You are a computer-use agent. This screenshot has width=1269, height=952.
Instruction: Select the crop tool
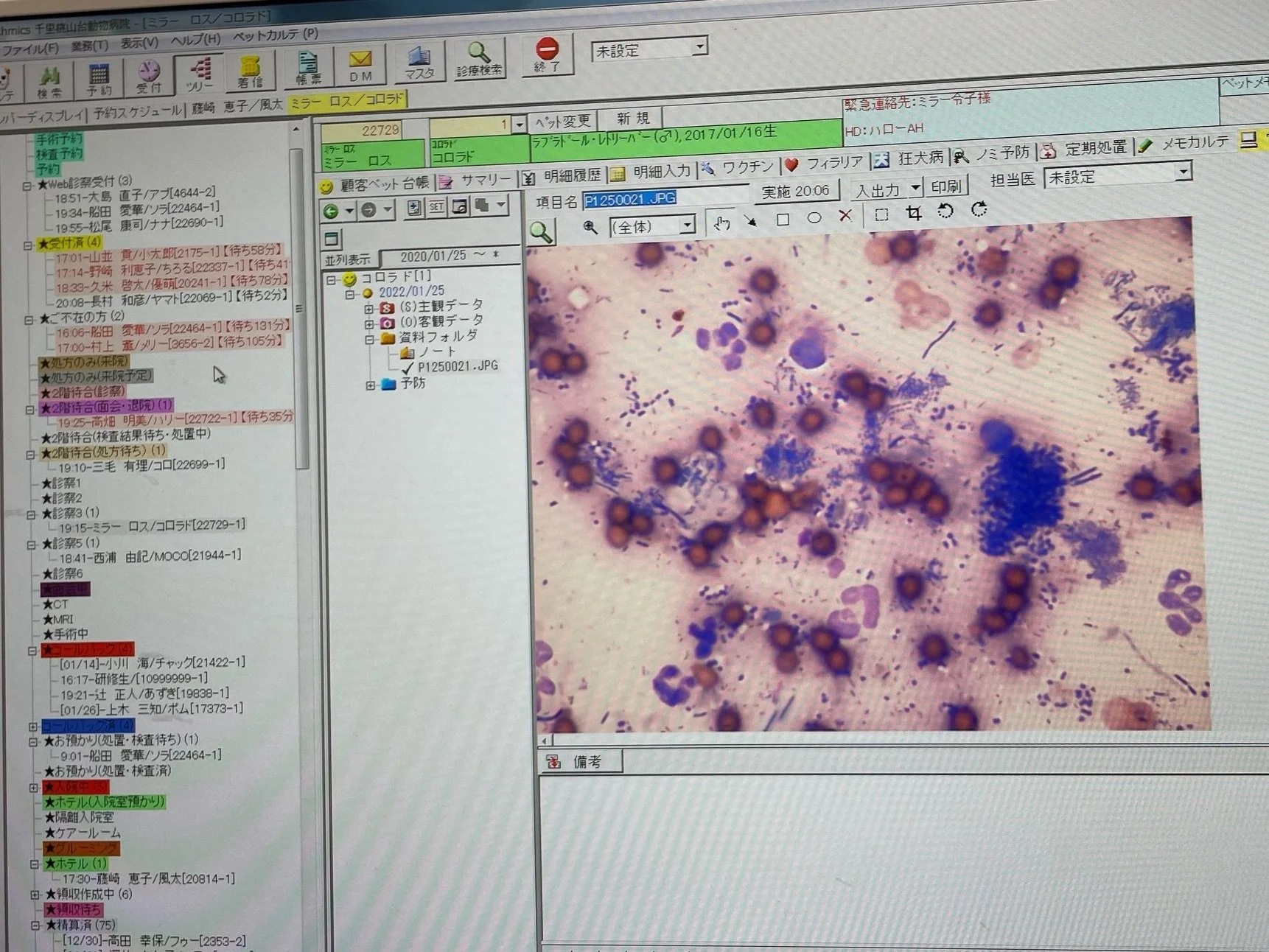coord(914,213)
